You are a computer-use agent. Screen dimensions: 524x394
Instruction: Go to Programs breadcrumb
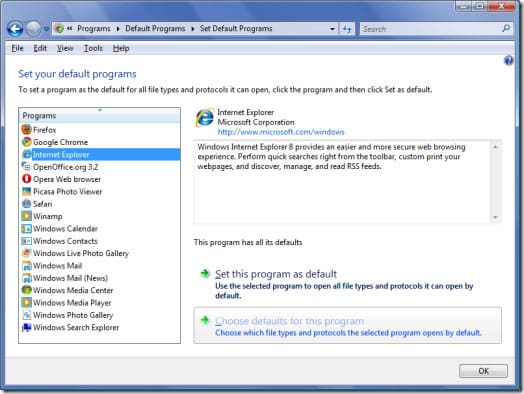point(94,29)
